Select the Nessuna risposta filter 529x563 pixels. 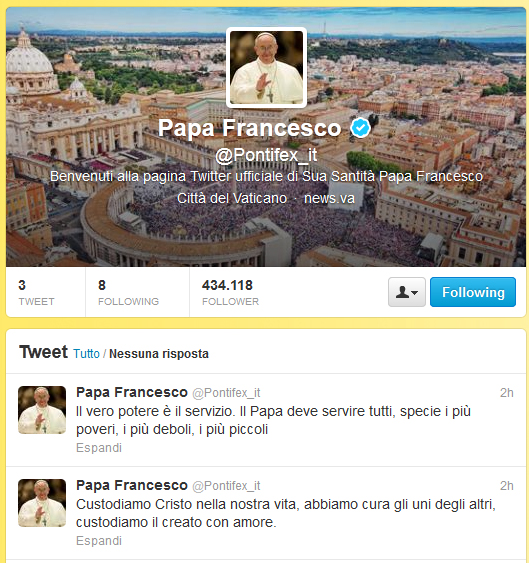159,354
